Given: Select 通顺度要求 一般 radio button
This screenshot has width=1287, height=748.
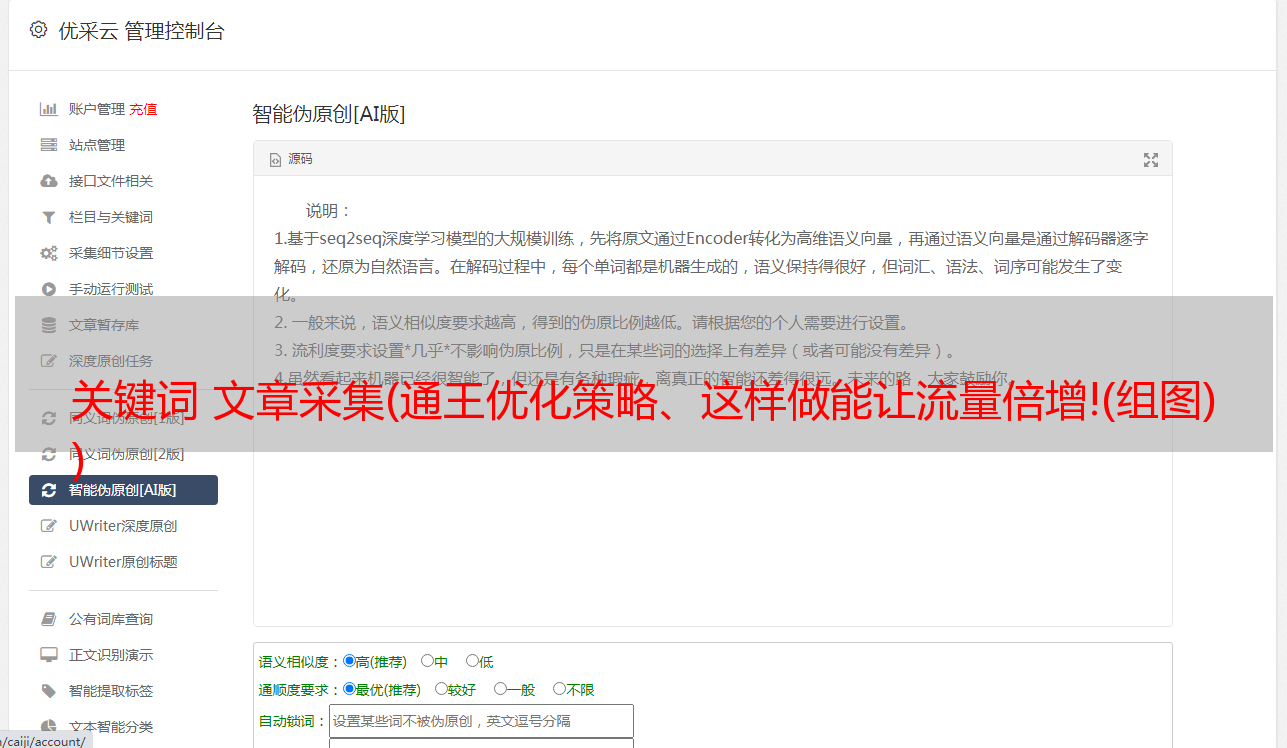Looking at the screenshot, I should pos(500,689).
